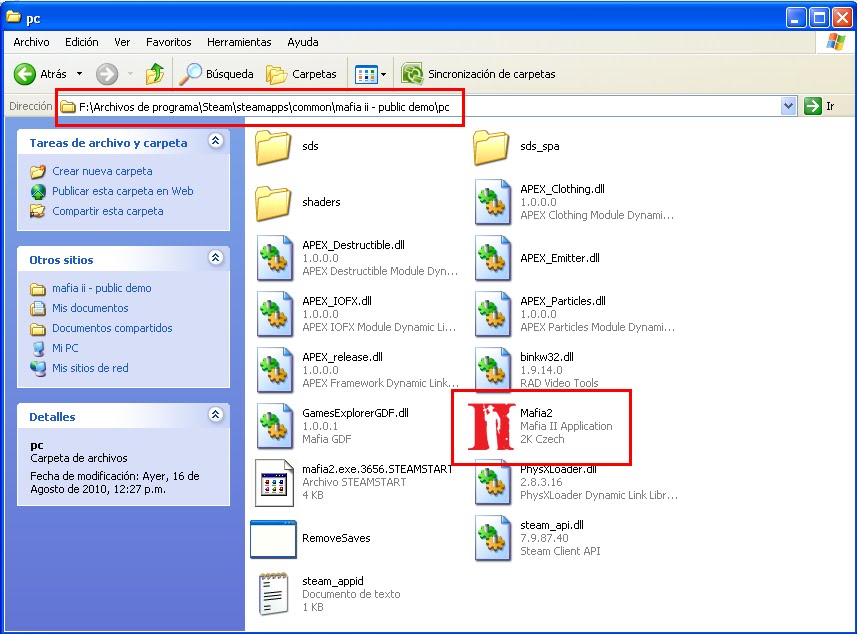Click the 'GamesExplorerGDF.dll' file name
The image size is (858, 635).
(x=355, y=413)
